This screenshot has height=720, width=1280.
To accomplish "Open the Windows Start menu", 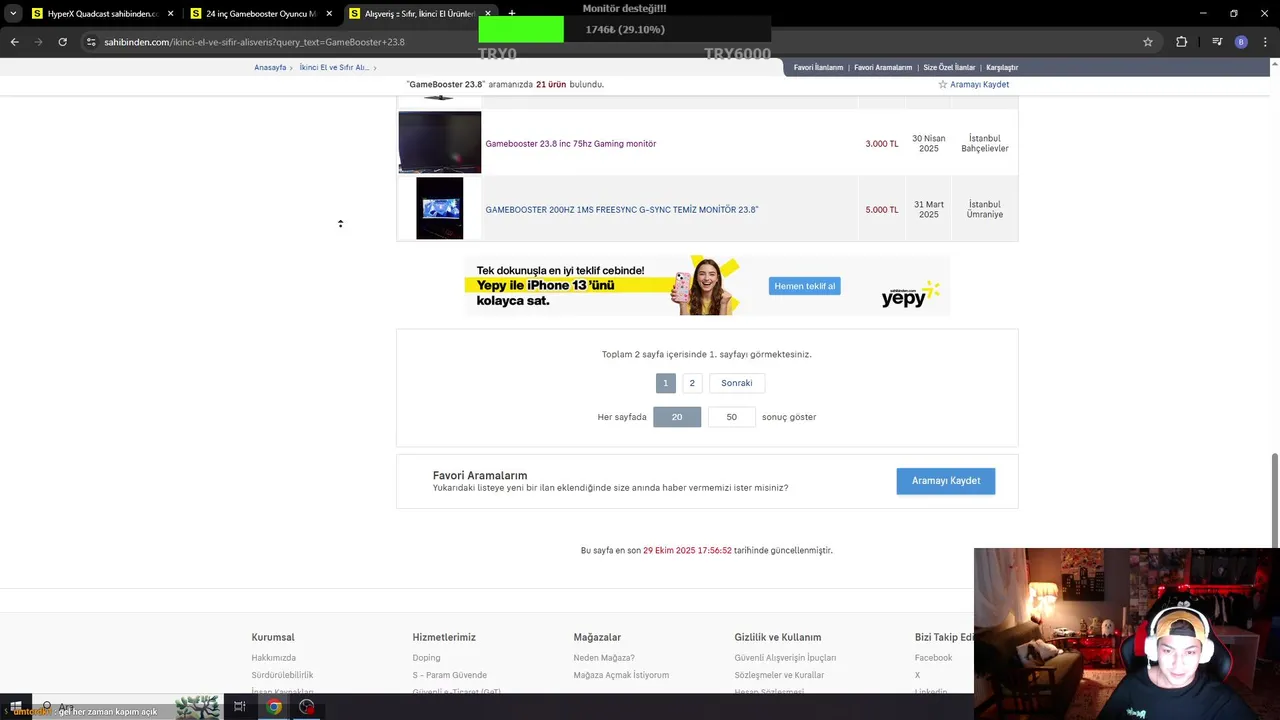I will [x=15, y=706].
